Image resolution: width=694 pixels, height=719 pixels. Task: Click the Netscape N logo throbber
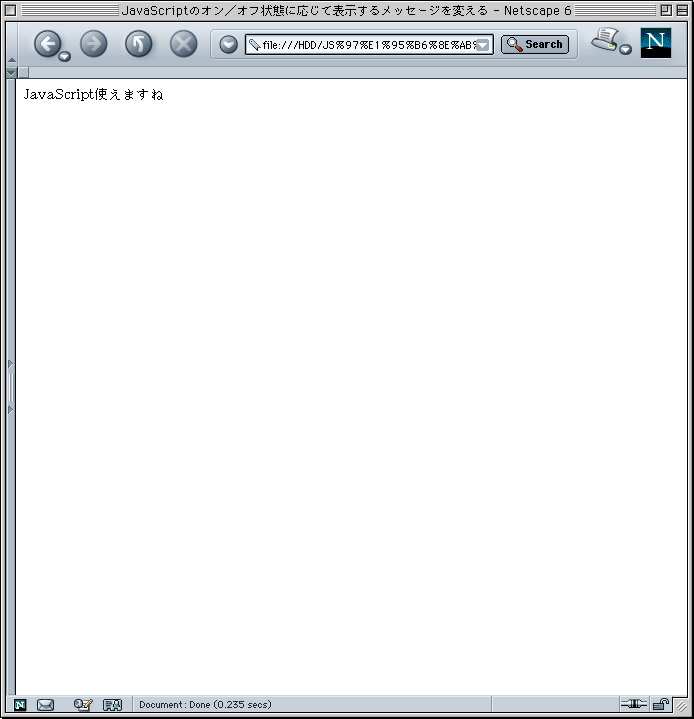click(x=655, y=43)
